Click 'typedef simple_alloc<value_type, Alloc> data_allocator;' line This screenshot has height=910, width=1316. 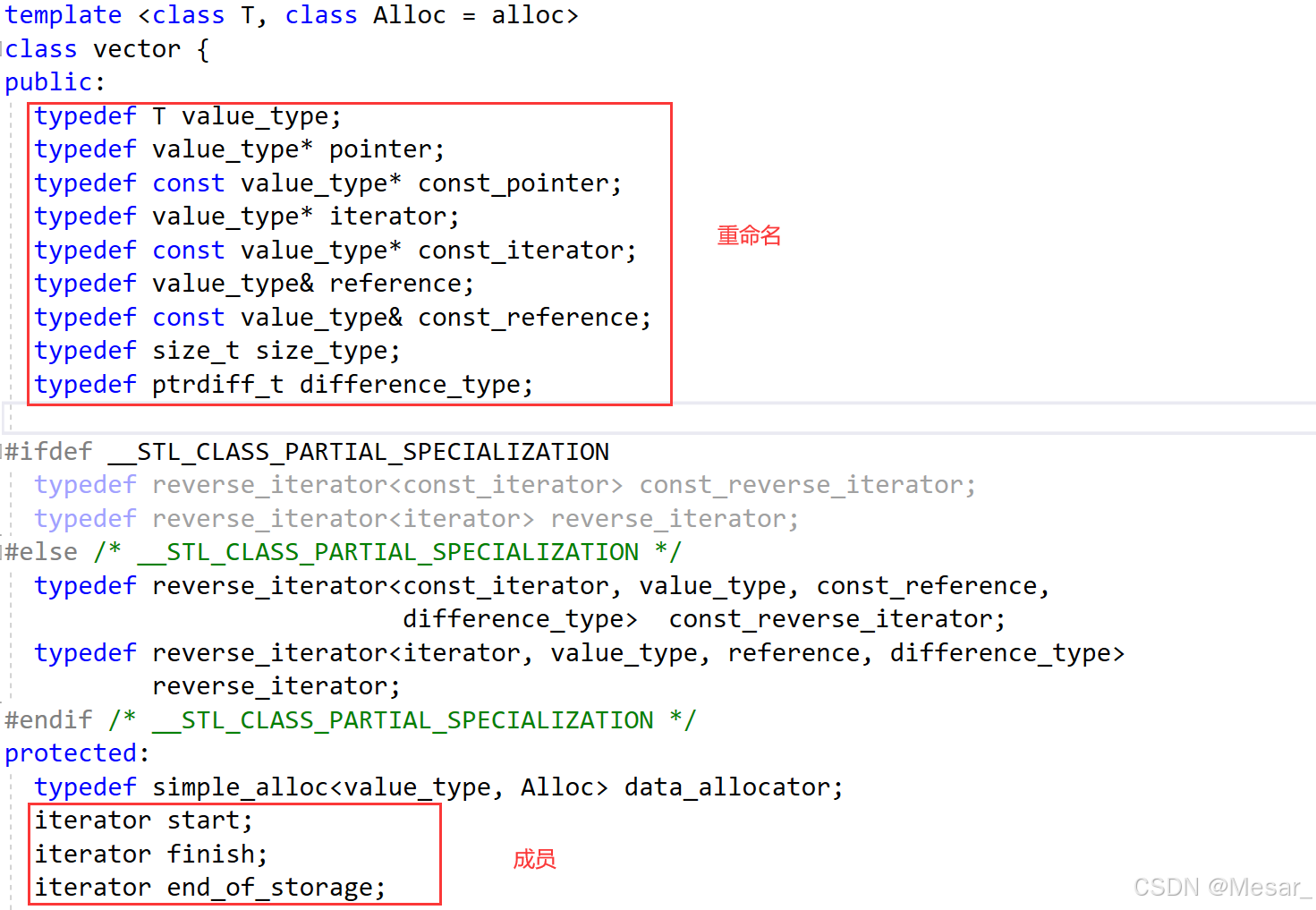tap(438, 787)
